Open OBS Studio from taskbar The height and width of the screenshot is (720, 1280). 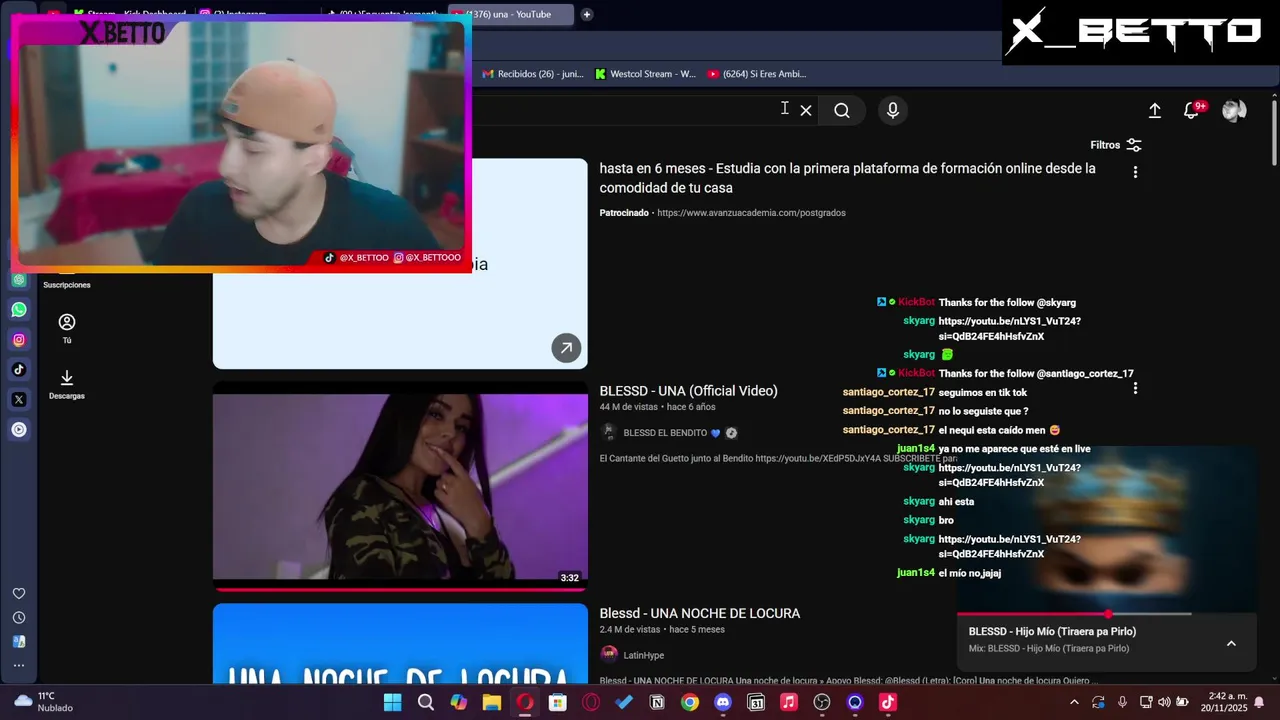pyautogui.click(x=822, y=702)
